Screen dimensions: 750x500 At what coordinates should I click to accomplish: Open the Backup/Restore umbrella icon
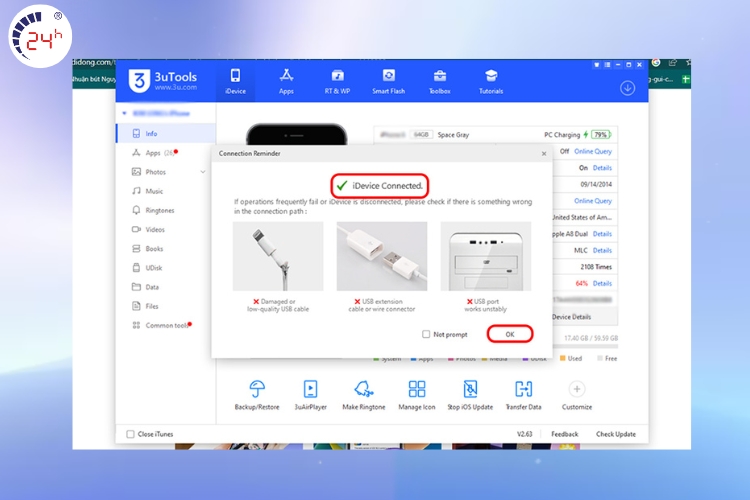pyautogui.click(x=256, y=390)
